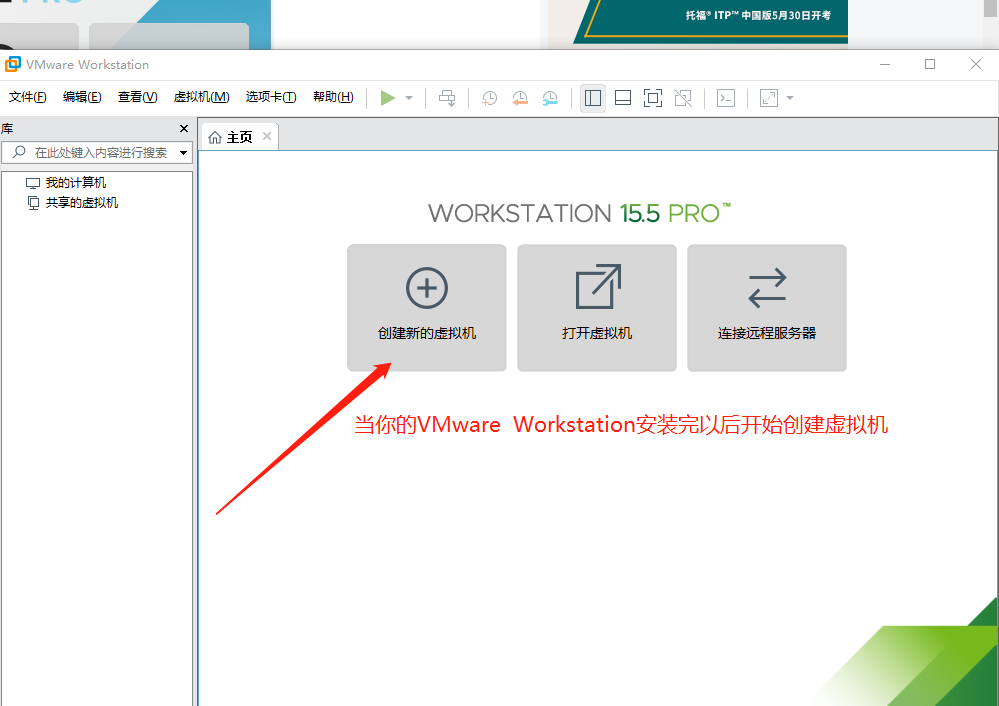999x706 pixels.
Task: Close the 库 library panel
Action: 184,129
